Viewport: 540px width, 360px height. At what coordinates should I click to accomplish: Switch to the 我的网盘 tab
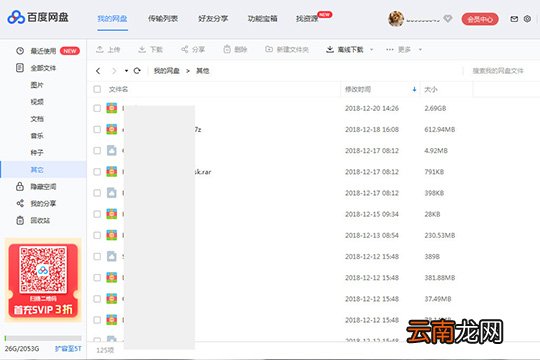pyautogui.click(x=112, y=19)
